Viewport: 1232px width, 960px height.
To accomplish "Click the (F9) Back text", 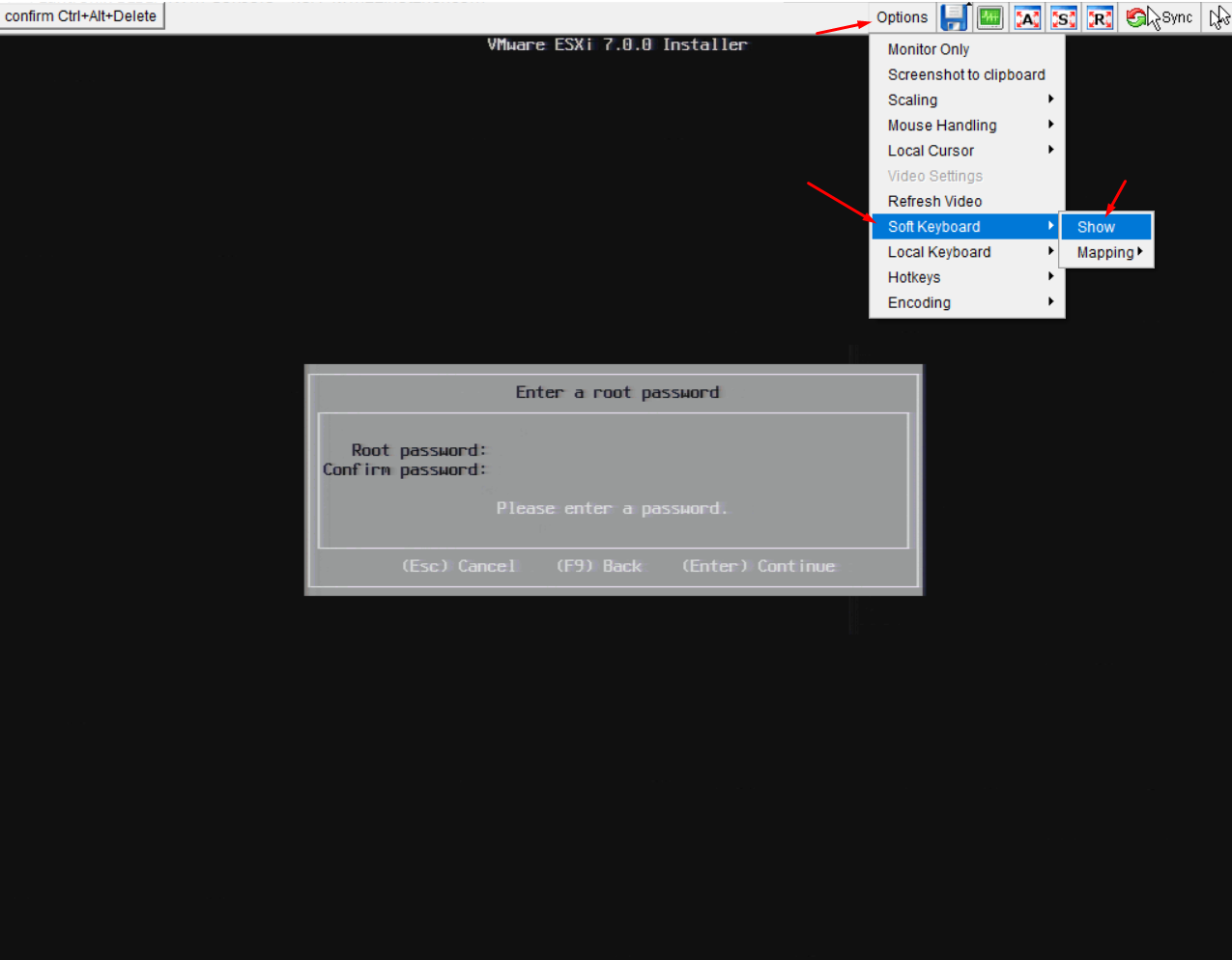I will (599, 566).
